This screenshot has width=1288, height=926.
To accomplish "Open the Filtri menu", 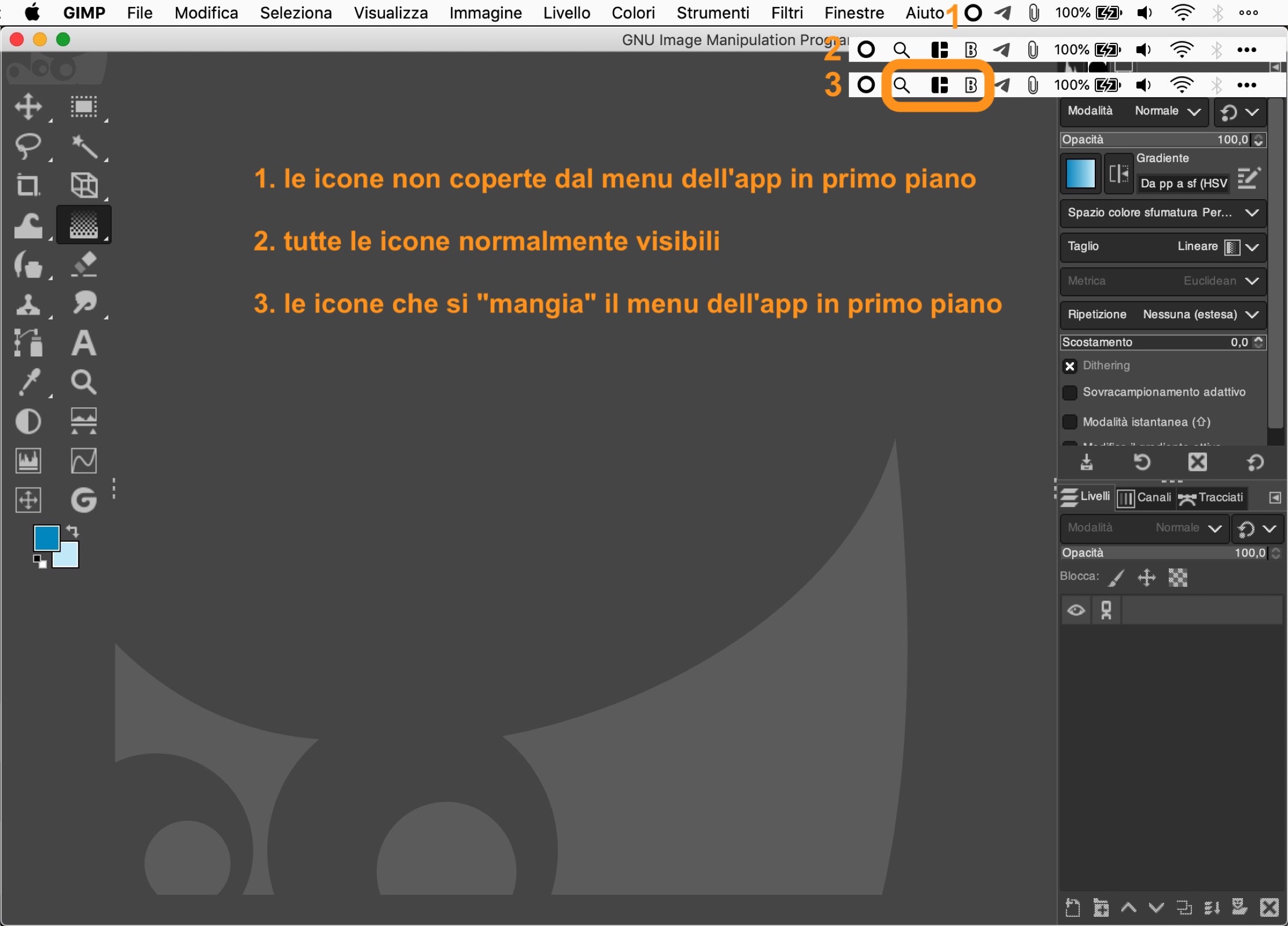I will pos(787,12).
